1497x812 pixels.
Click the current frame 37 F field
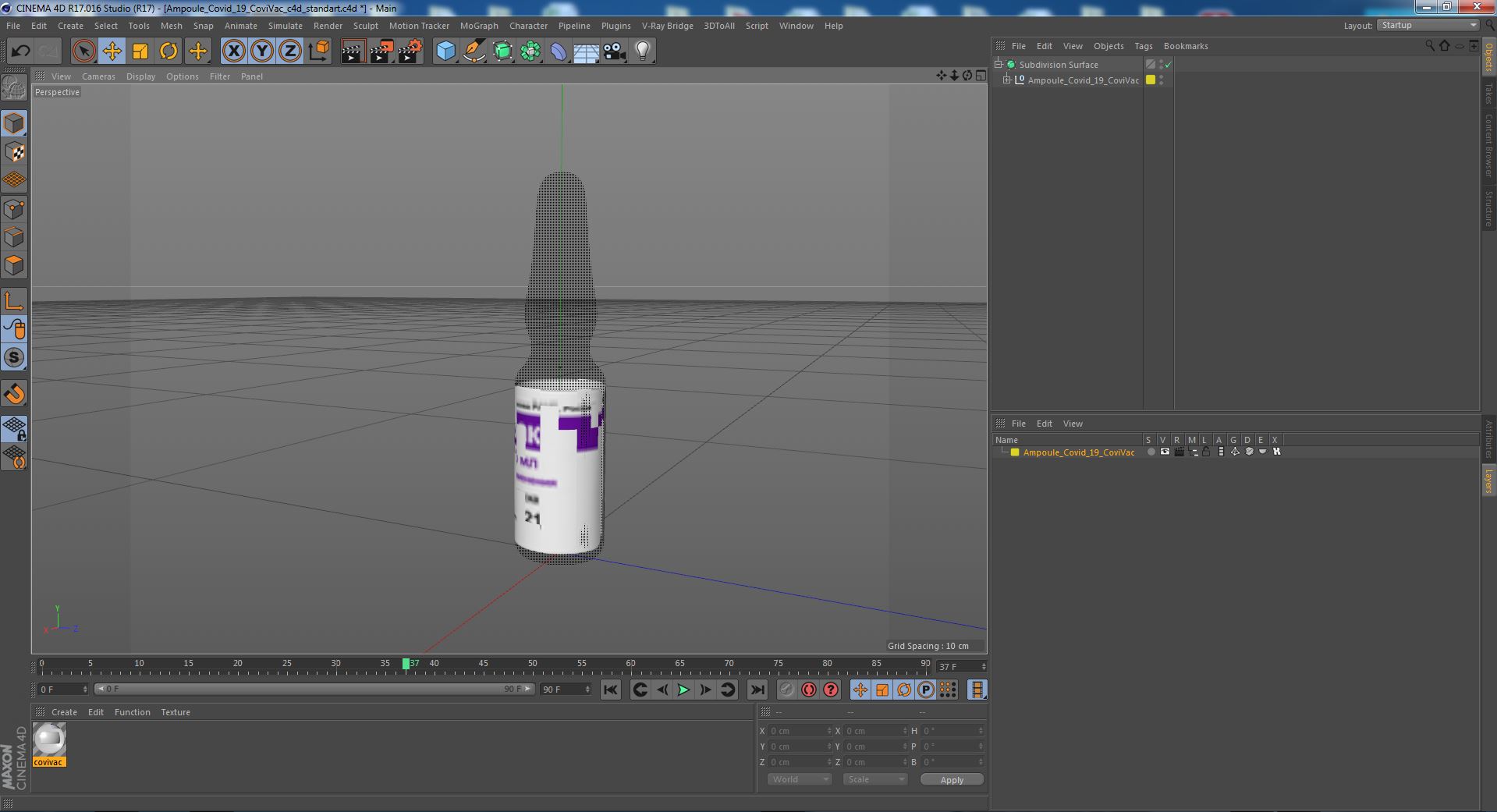click(961, 666)
